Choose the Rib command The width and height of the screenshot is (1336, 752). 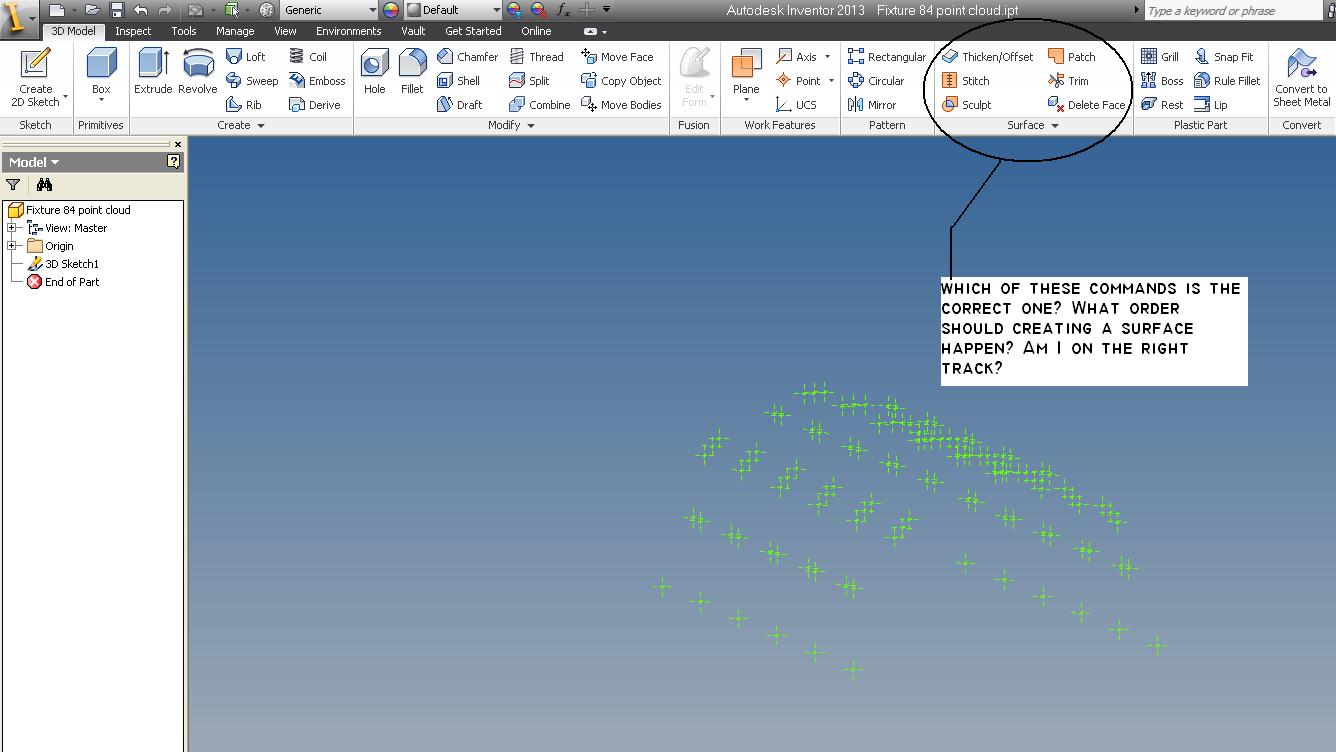(244, 105)
